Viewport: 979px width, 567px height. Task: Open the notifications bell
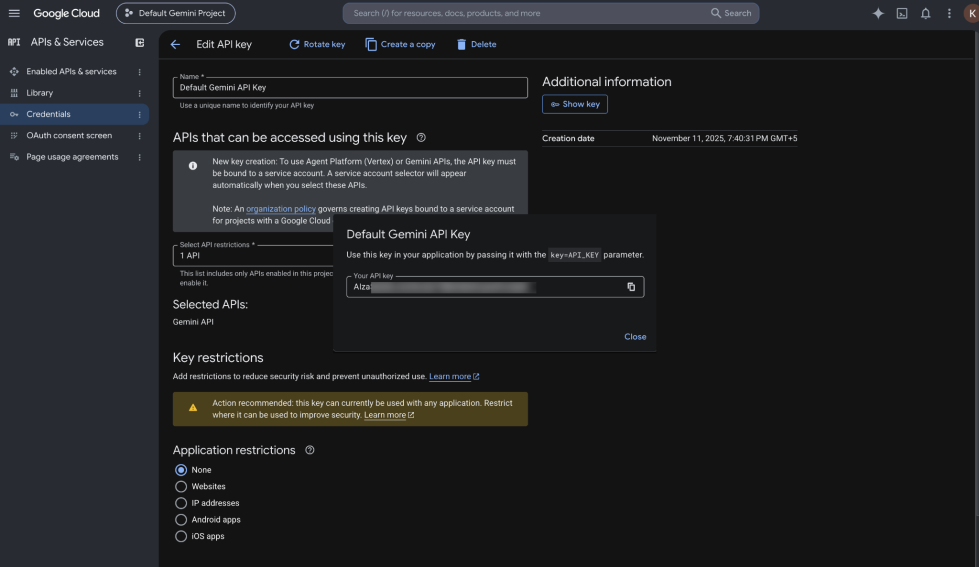925,13
